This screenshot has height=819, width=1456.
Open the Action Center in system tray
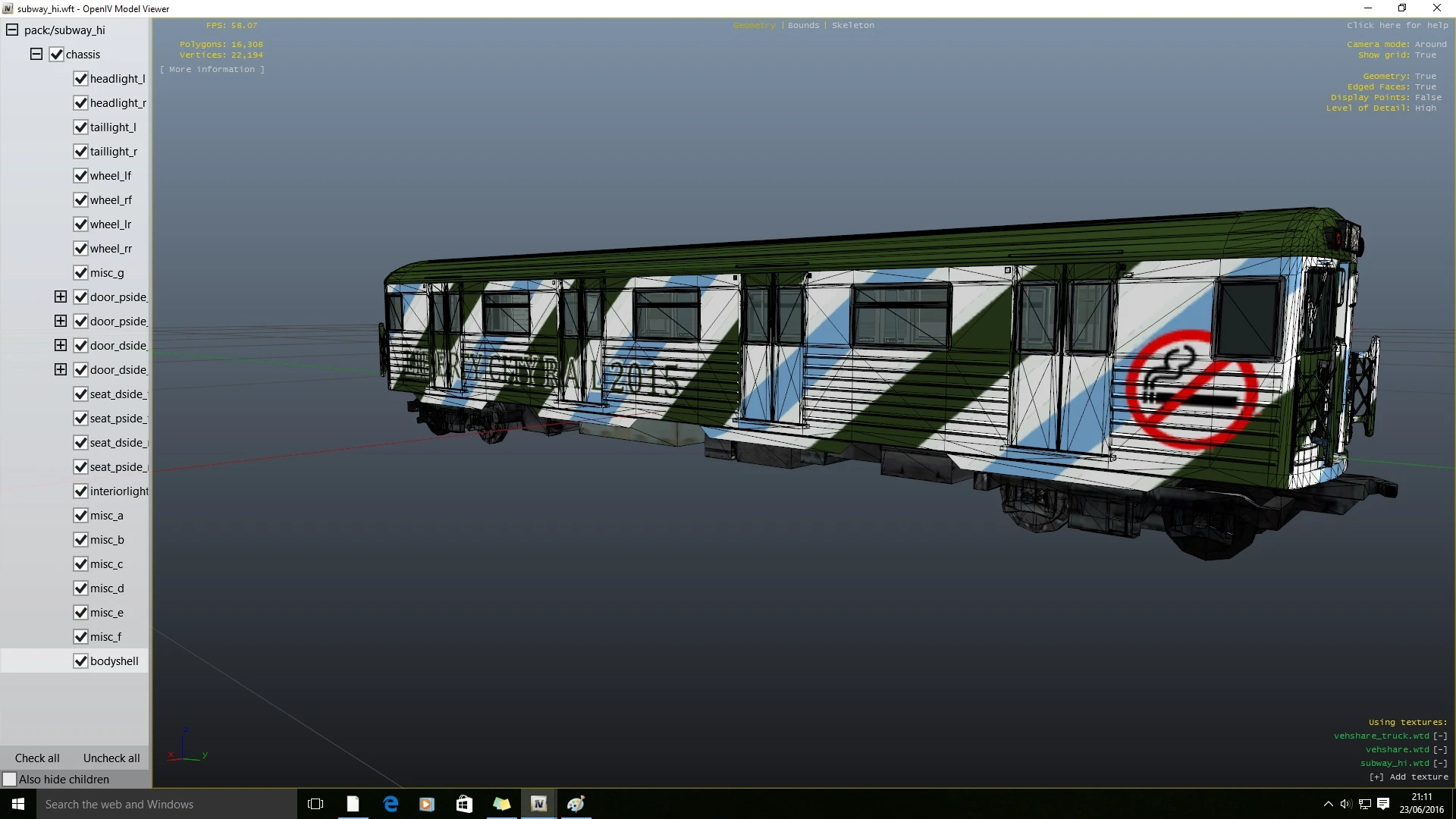pyautogui.click(x=1383, y=804)
